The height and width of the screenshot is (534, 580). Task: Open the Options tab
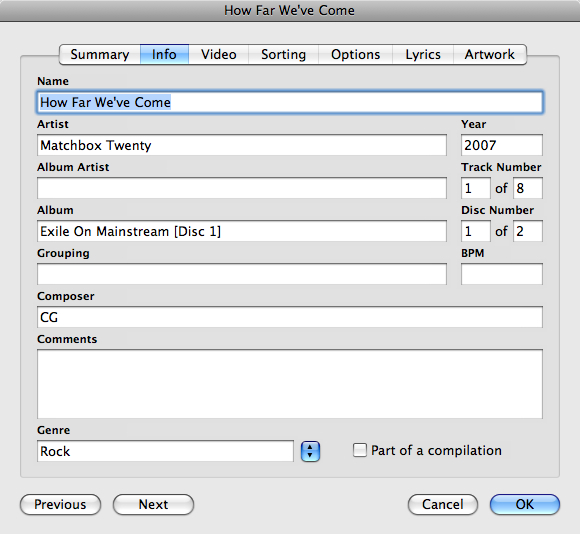point(355,54)
